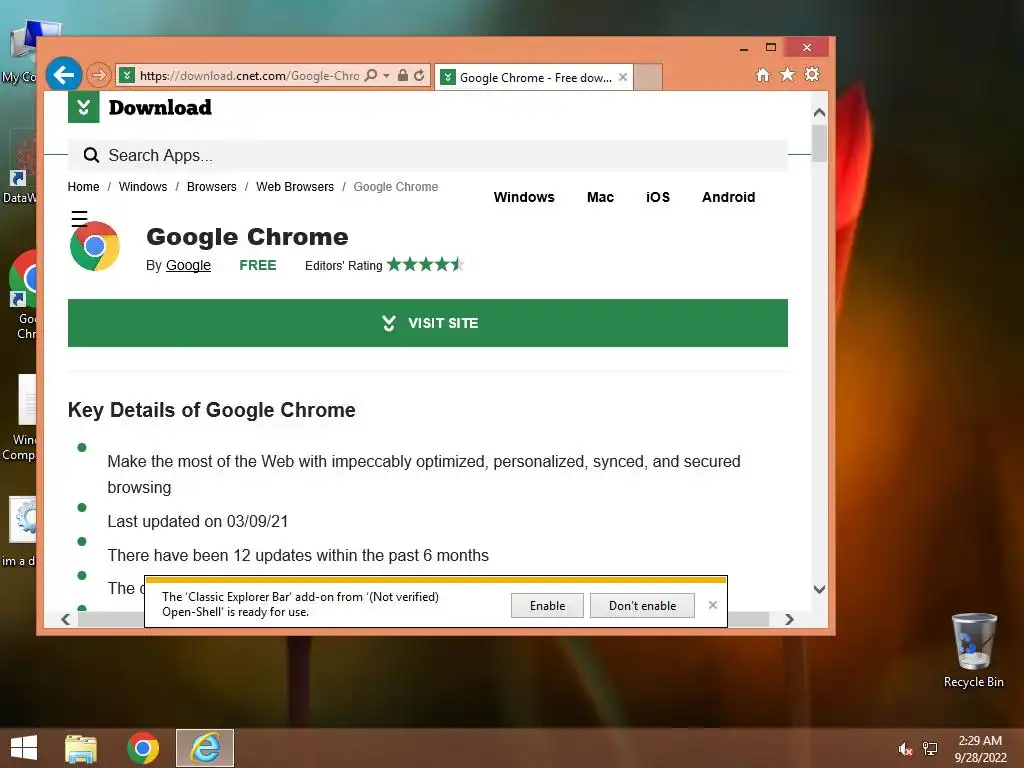This screenshot has height=768, width=1024.
Task: Click the Download site title
Action: [x=160, y=107]
